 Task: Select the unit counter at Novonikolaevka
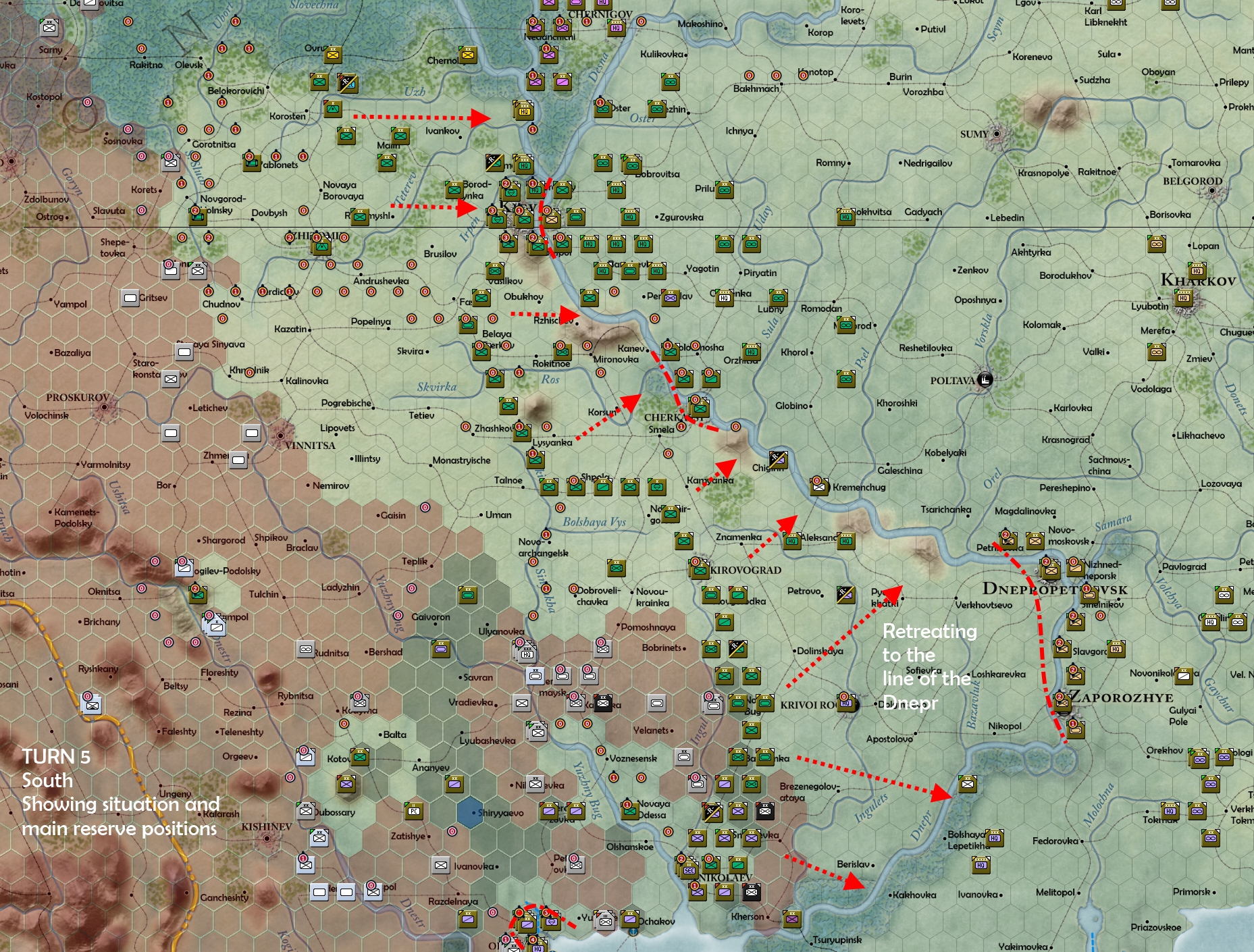click(1183, 675)
